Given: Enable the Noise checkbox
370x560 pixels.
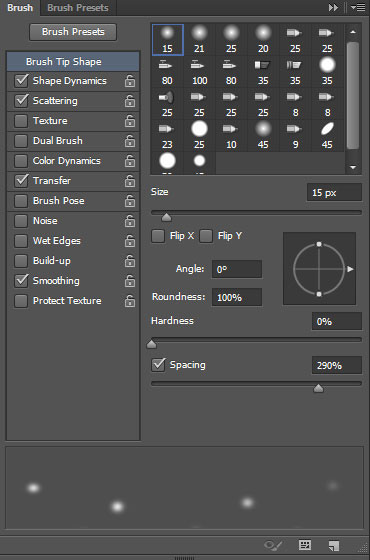Looking at the screenshot, I should coord(21,221).
